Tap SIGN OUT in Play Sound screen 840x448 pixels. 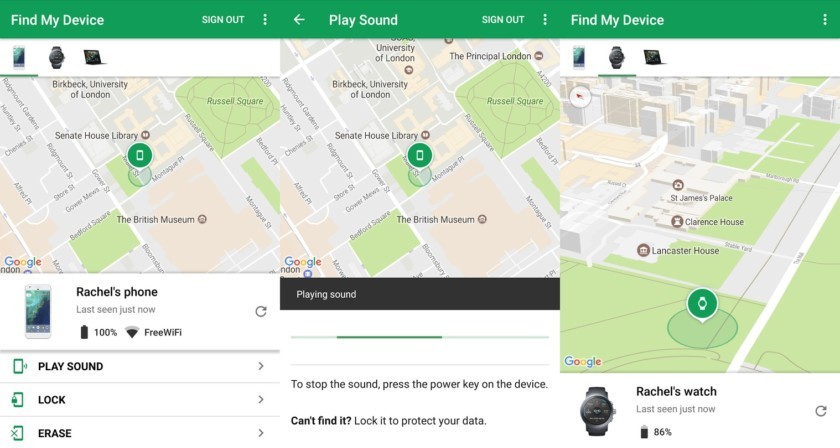[502, 20]
